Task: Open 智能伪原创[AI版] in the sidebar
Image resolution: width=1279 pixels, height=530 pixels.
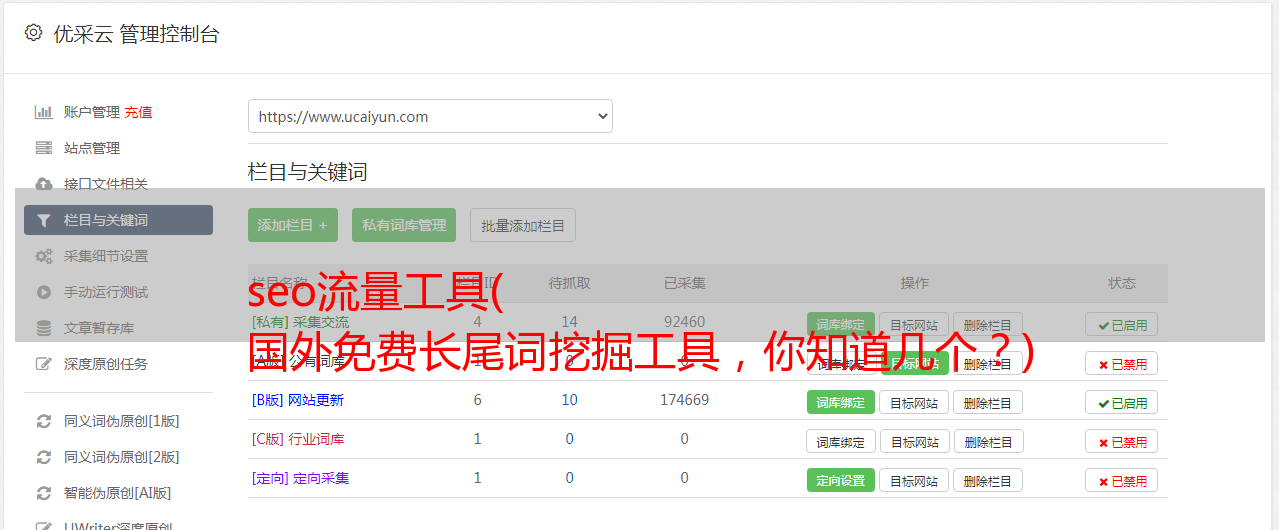Action: coord(118,493)
